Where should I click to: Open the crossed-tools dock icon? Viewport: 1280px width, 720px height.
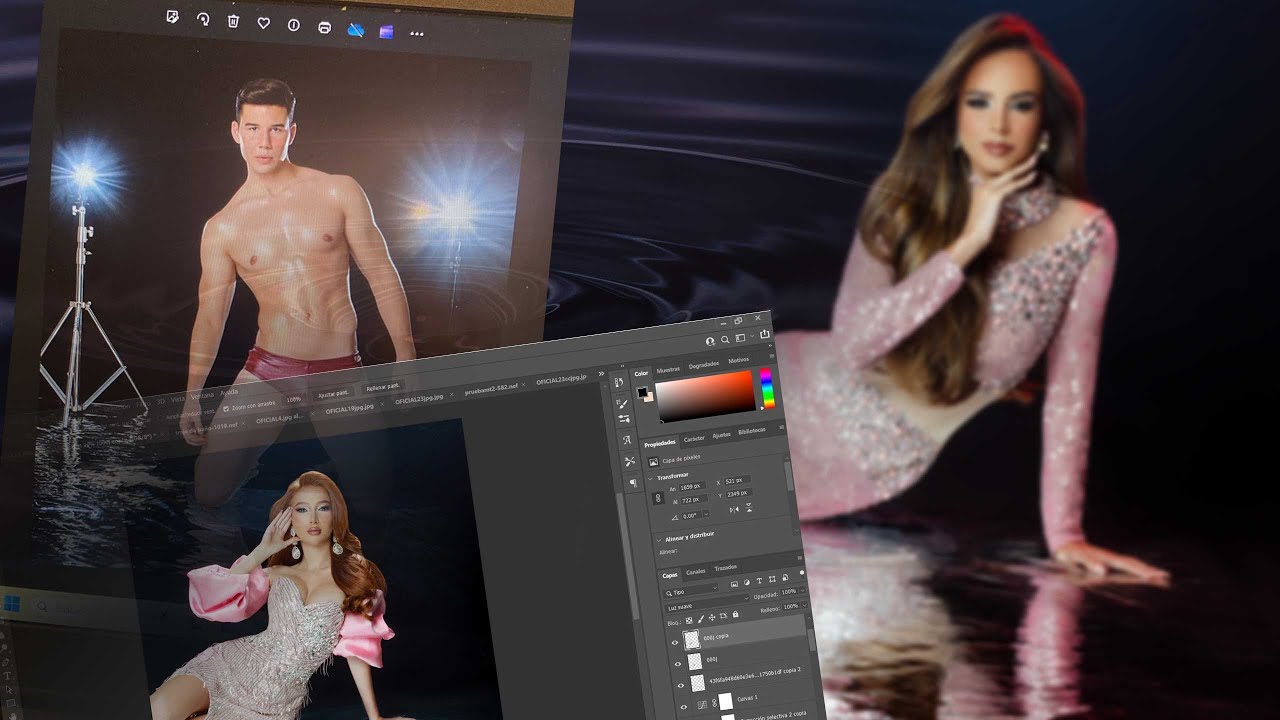(x=629, y=461)
